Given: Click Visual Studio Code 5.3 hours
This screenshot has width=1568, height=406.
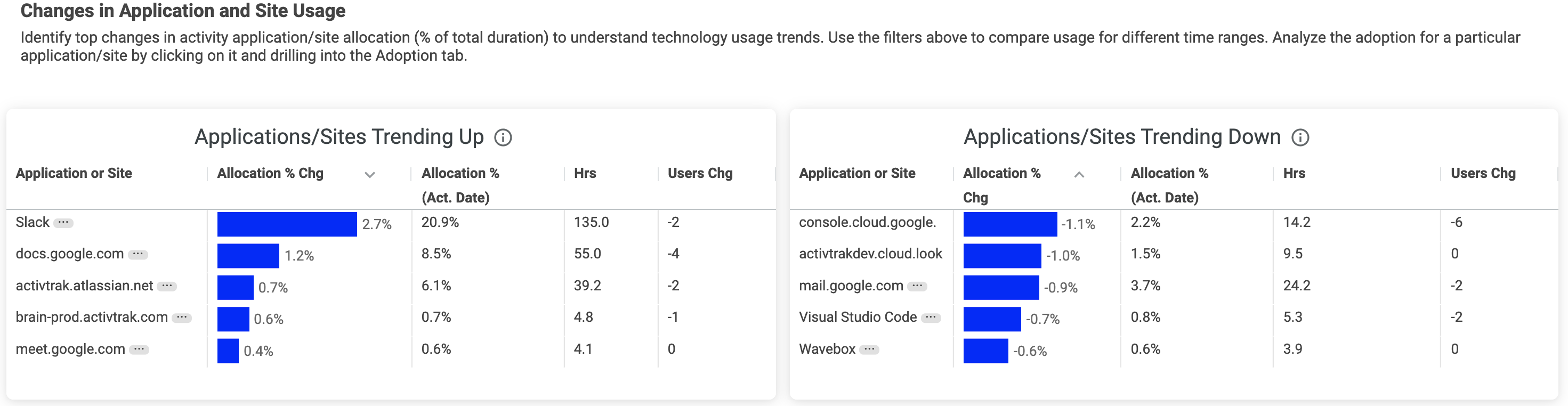Looking at the screenshot, I should [x=1293, y=317].
